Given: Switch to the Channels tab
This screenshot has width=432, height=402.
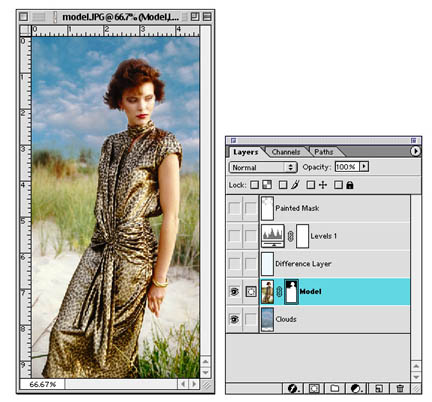Looking at the screenshot, I should [x=286, y=152].
